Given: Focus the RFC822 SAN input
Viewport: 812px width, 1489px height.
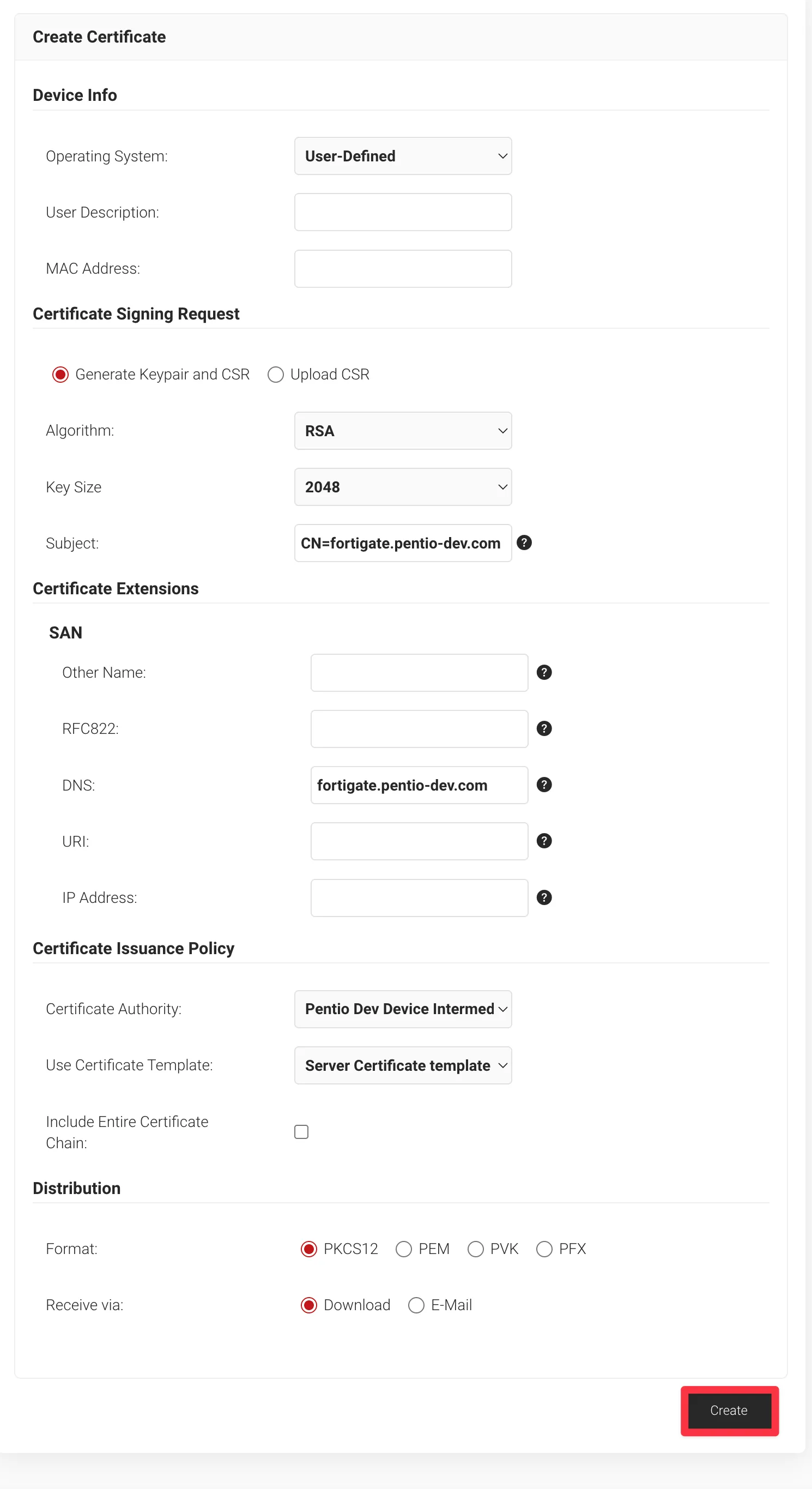Looking at the screenshot, I should 419,729.
